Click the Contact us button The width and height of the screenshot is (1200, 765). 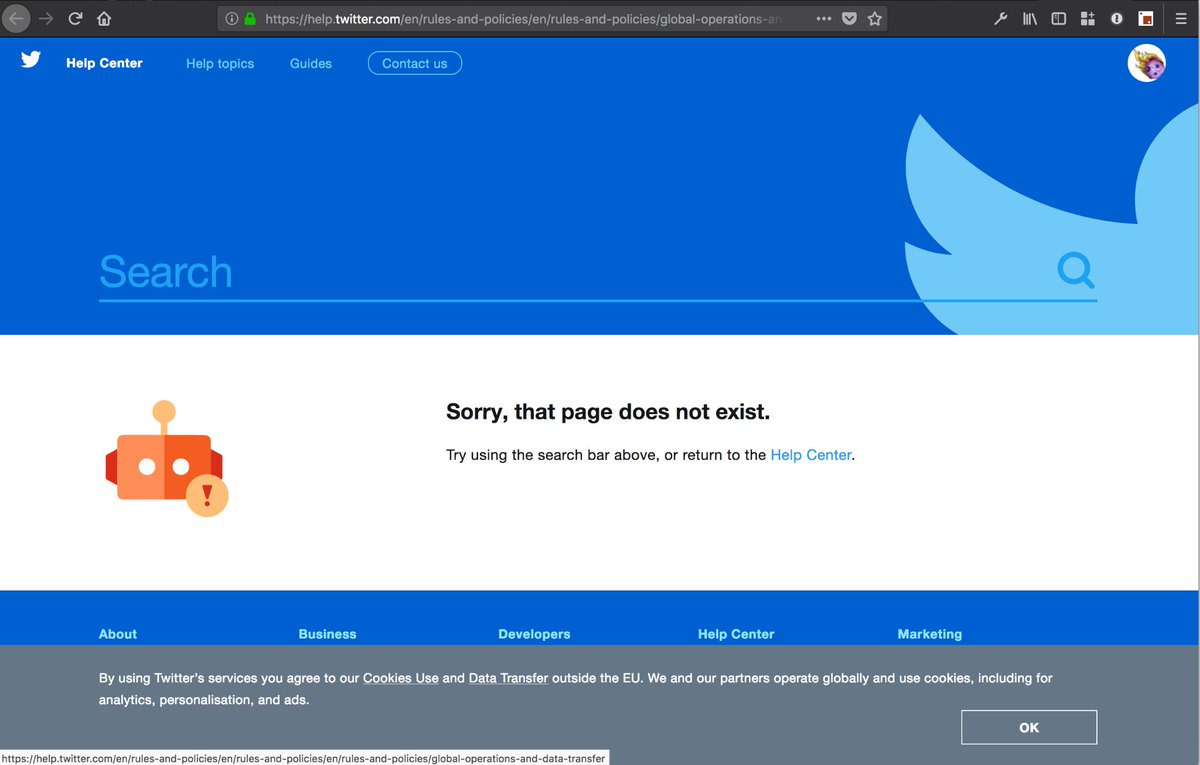click(x=414, y=62)
